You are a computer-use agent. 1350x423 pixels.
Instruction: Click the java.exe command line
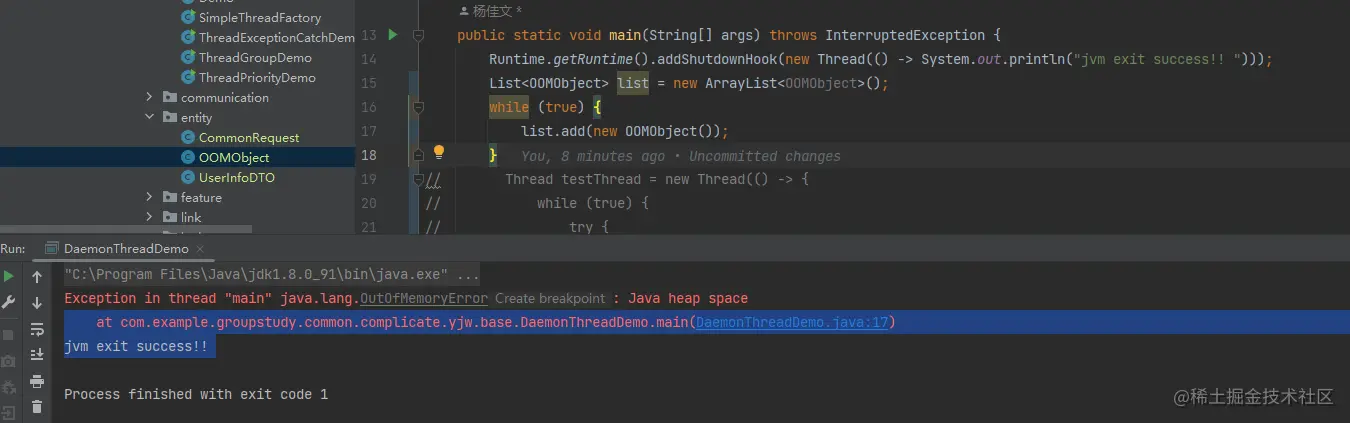coord(272,274)
